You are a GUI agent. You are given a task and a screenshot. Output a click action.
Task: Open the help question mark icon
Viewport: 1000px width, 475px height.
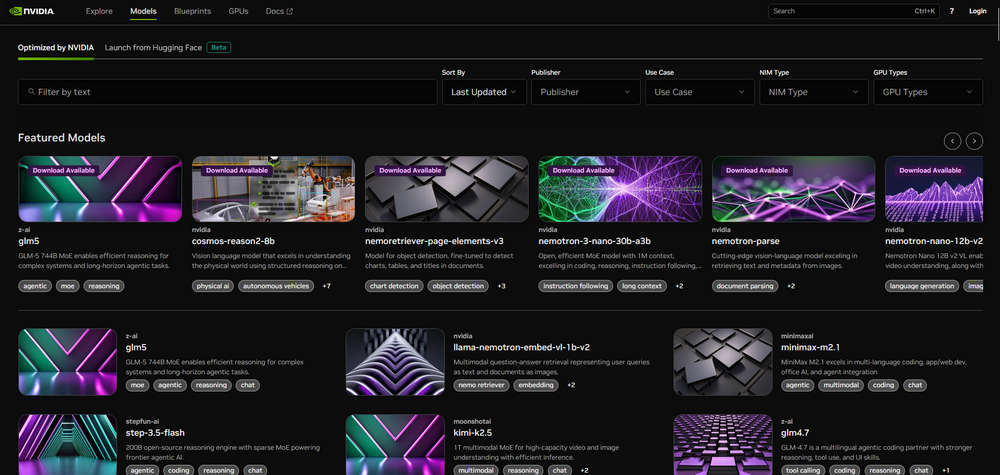click(952, 11)
